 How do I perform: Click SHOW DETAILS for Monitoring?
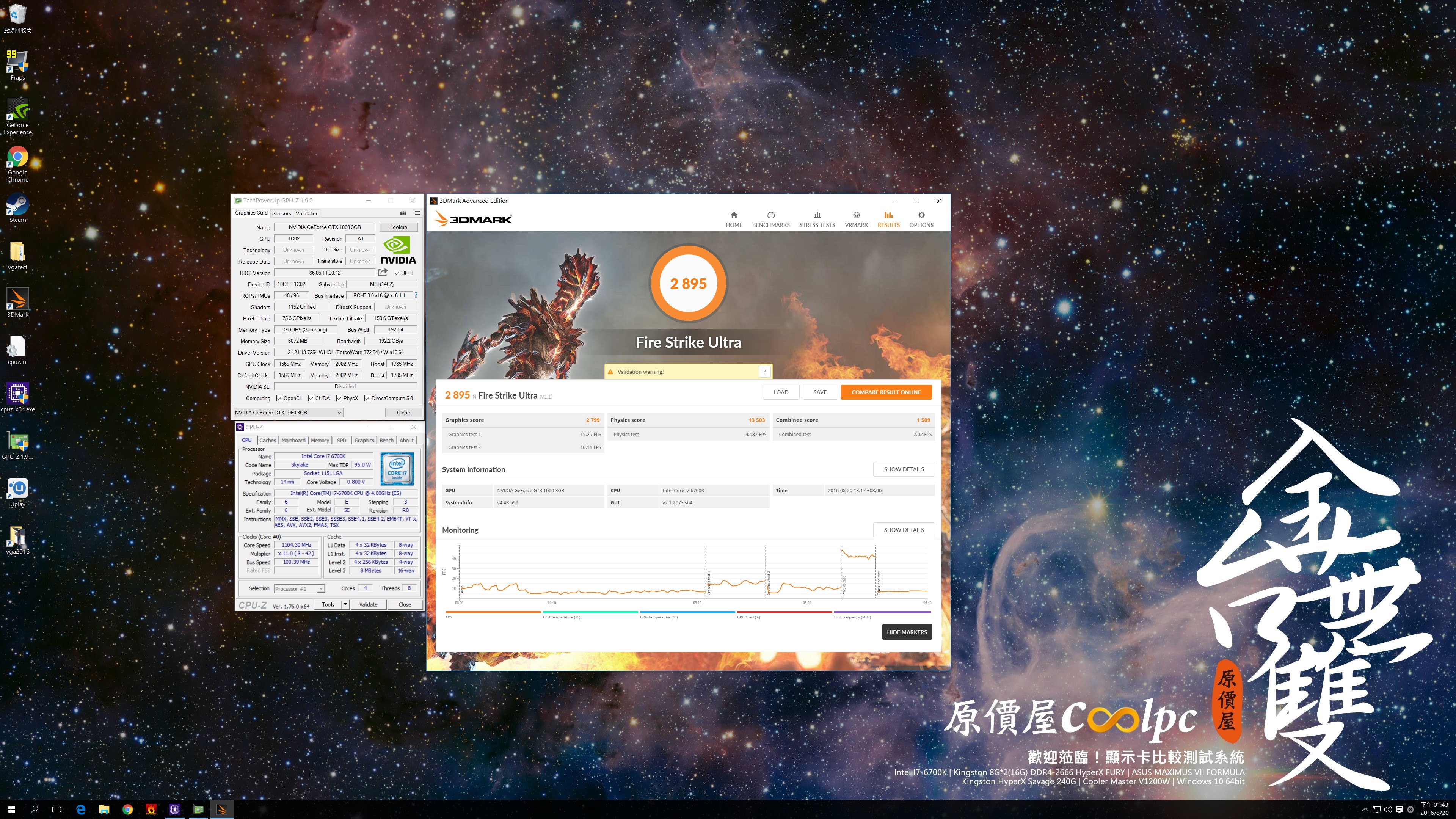(904, 530)
